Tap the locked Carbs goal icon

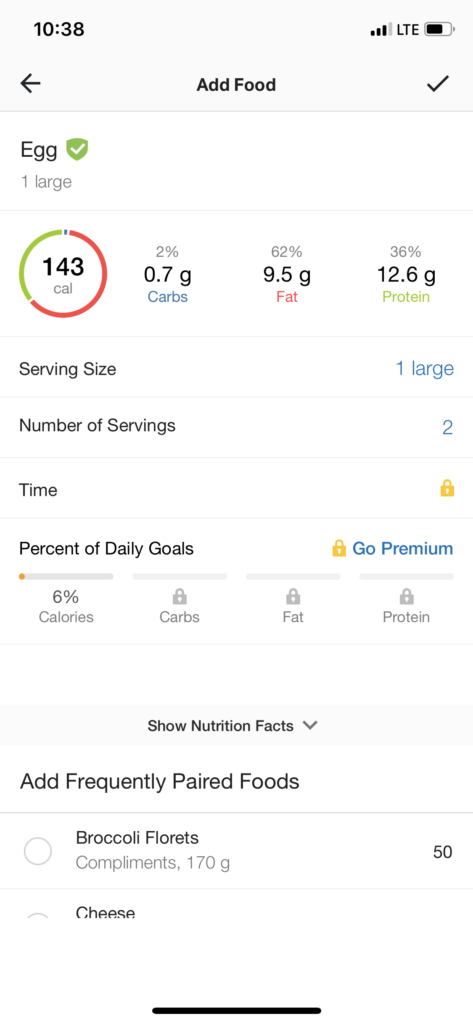pyautogui.click(x=180, y=596)
